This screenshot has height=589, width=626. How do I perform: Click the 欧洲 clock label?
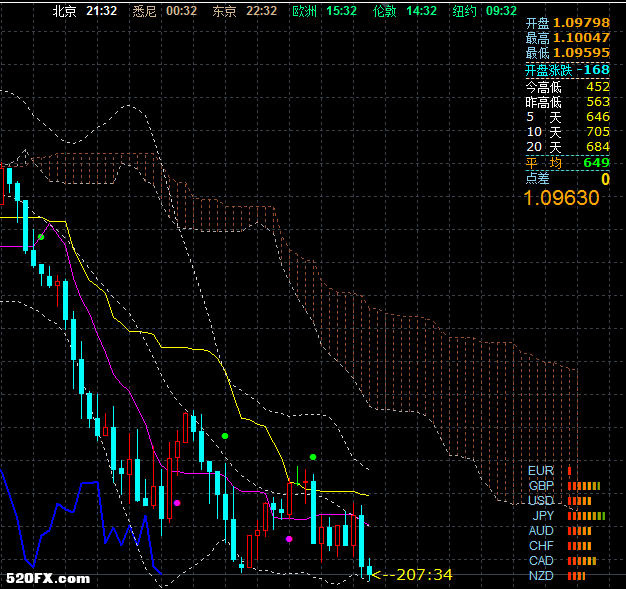pyautogui.click(x=304, y=11)
